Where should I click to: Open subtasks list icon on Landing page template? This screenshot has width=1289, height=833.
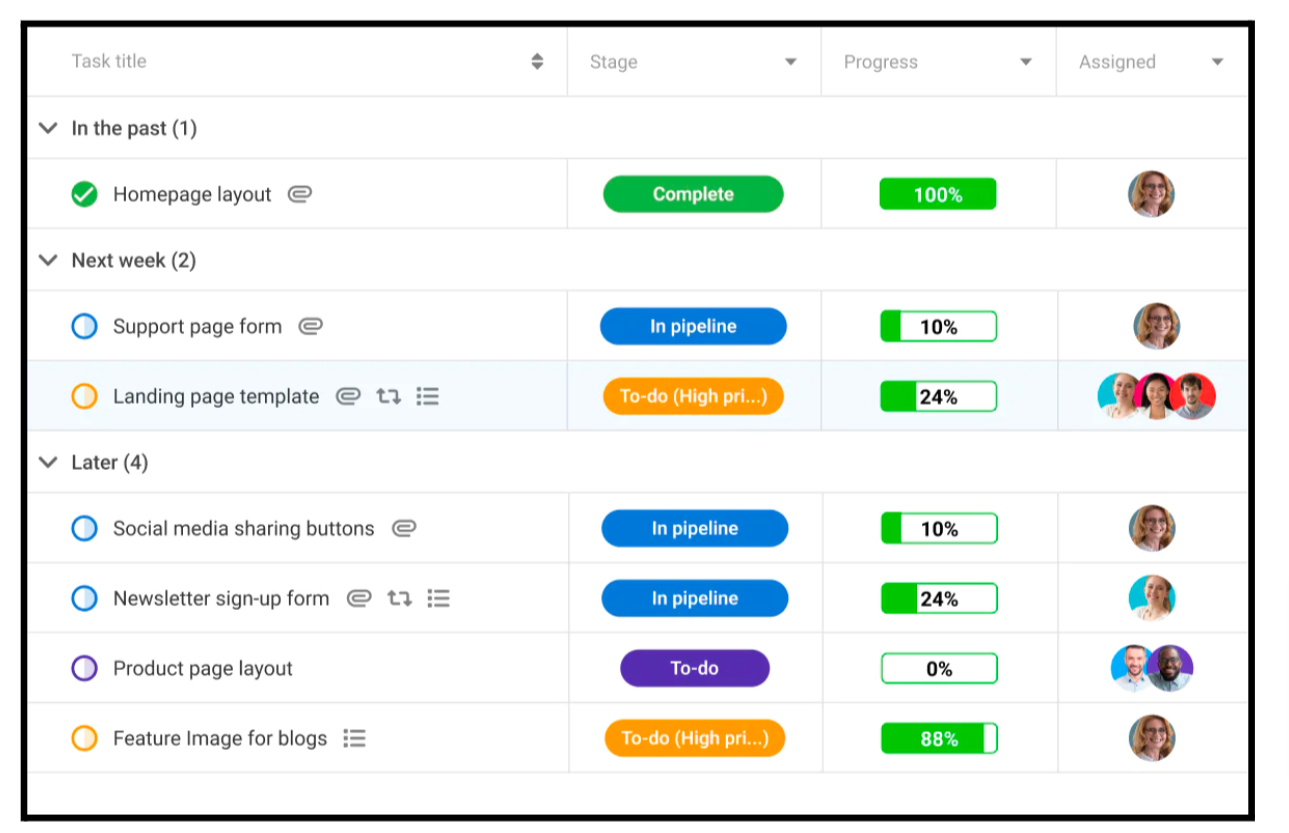428,397
